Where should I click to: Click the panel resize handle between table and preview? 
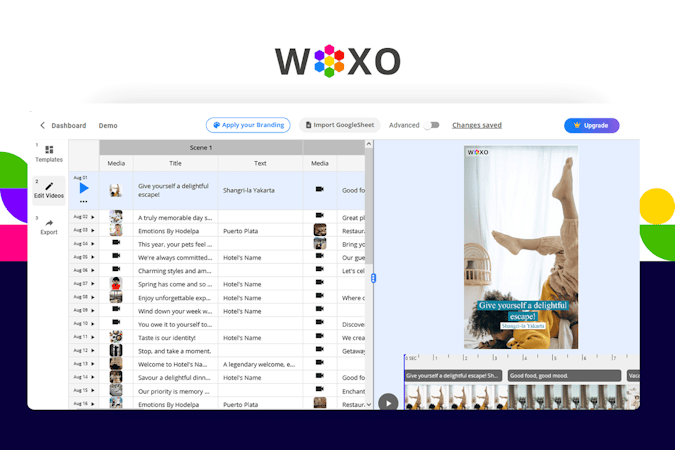[373, 278]
